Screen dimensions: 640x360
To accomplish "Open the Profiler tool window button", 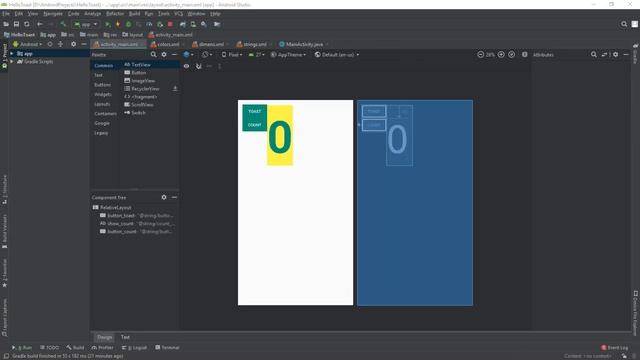I will pos(102,348).
